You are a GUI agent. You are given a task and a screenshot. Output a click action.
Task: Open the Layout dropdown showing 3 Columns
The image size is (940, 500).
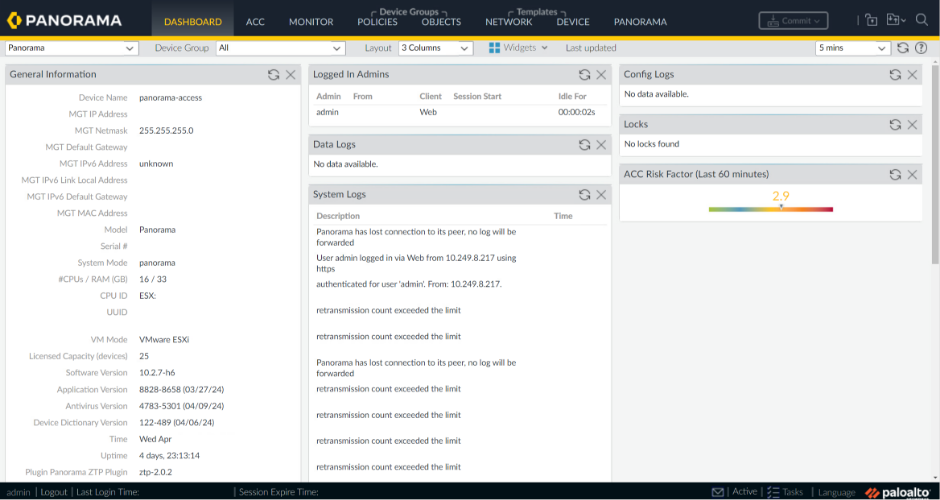436,48
